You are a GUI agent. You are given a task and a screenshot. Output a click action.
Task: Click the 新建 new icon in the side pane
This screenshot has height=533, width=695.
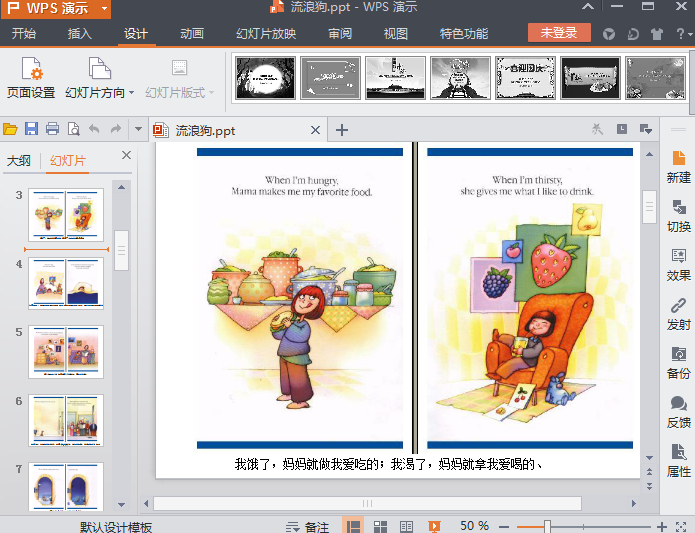coord(679,167)
